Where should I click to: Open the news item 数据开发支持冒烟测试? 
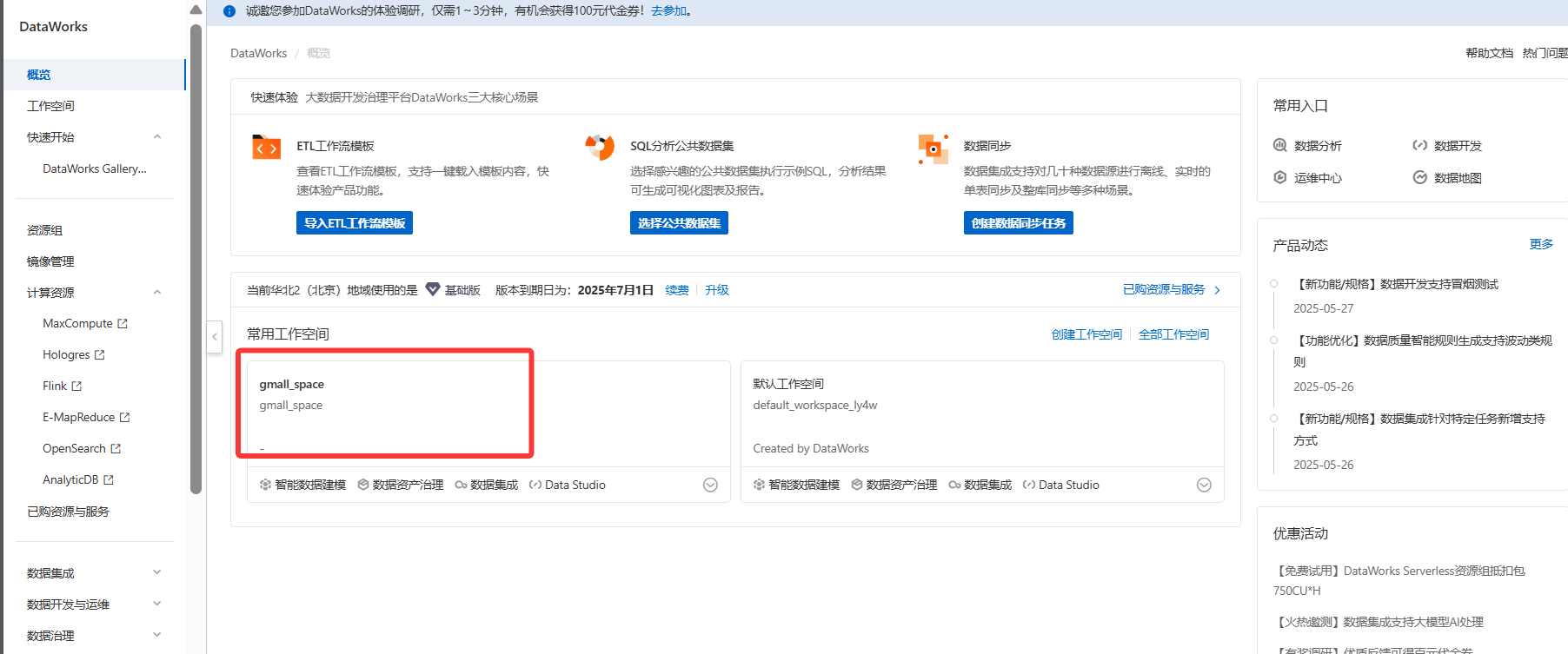[1396, 284]
